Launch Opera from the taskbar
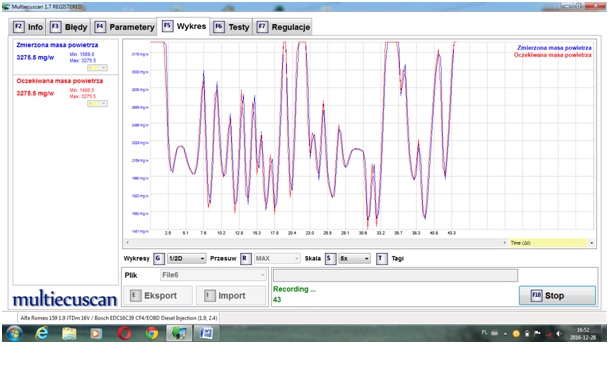The image size is (609, 380). [124, 333]
